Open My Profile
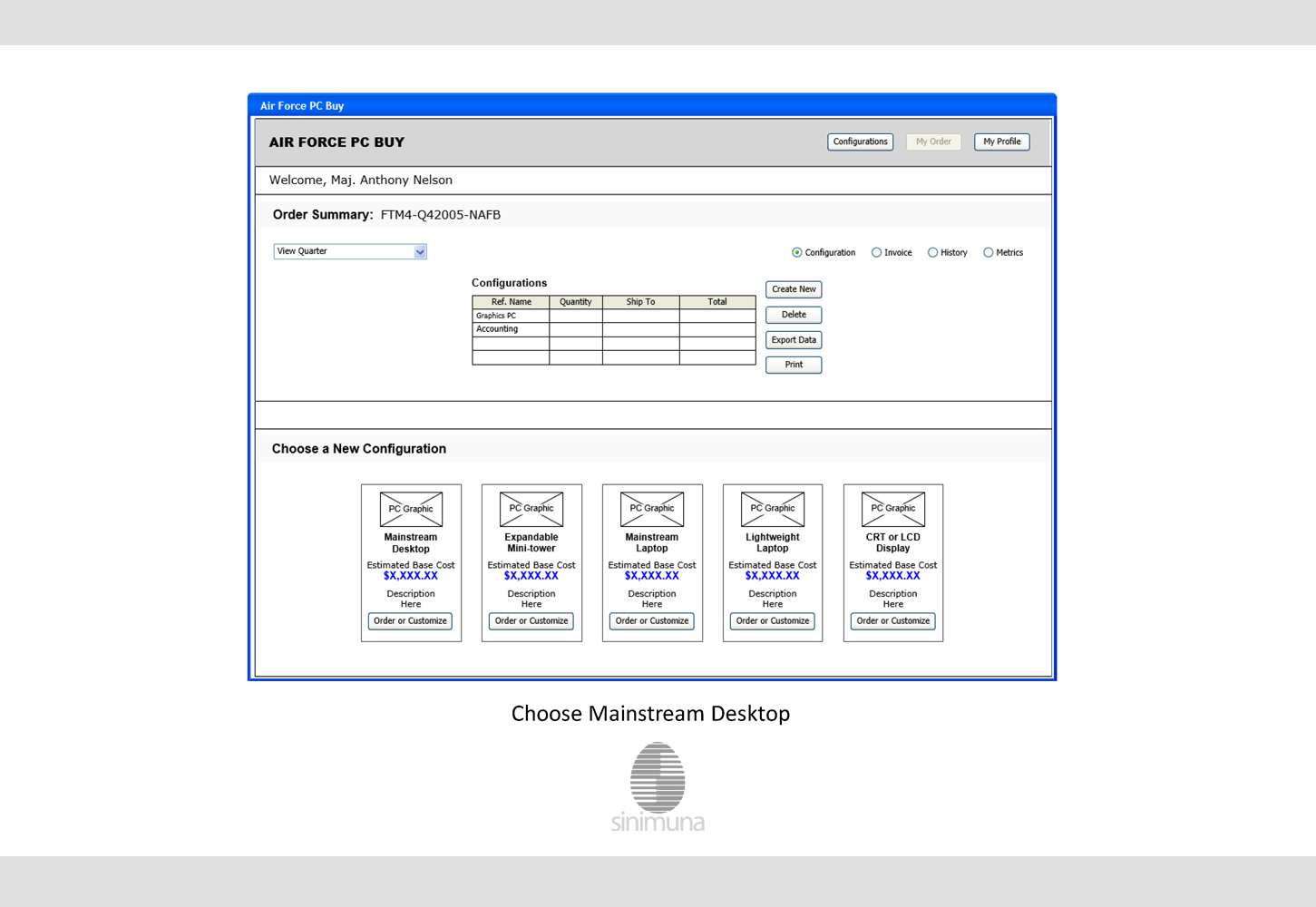This screenshot has width=1316, height=907. [x=1001, y=141]
